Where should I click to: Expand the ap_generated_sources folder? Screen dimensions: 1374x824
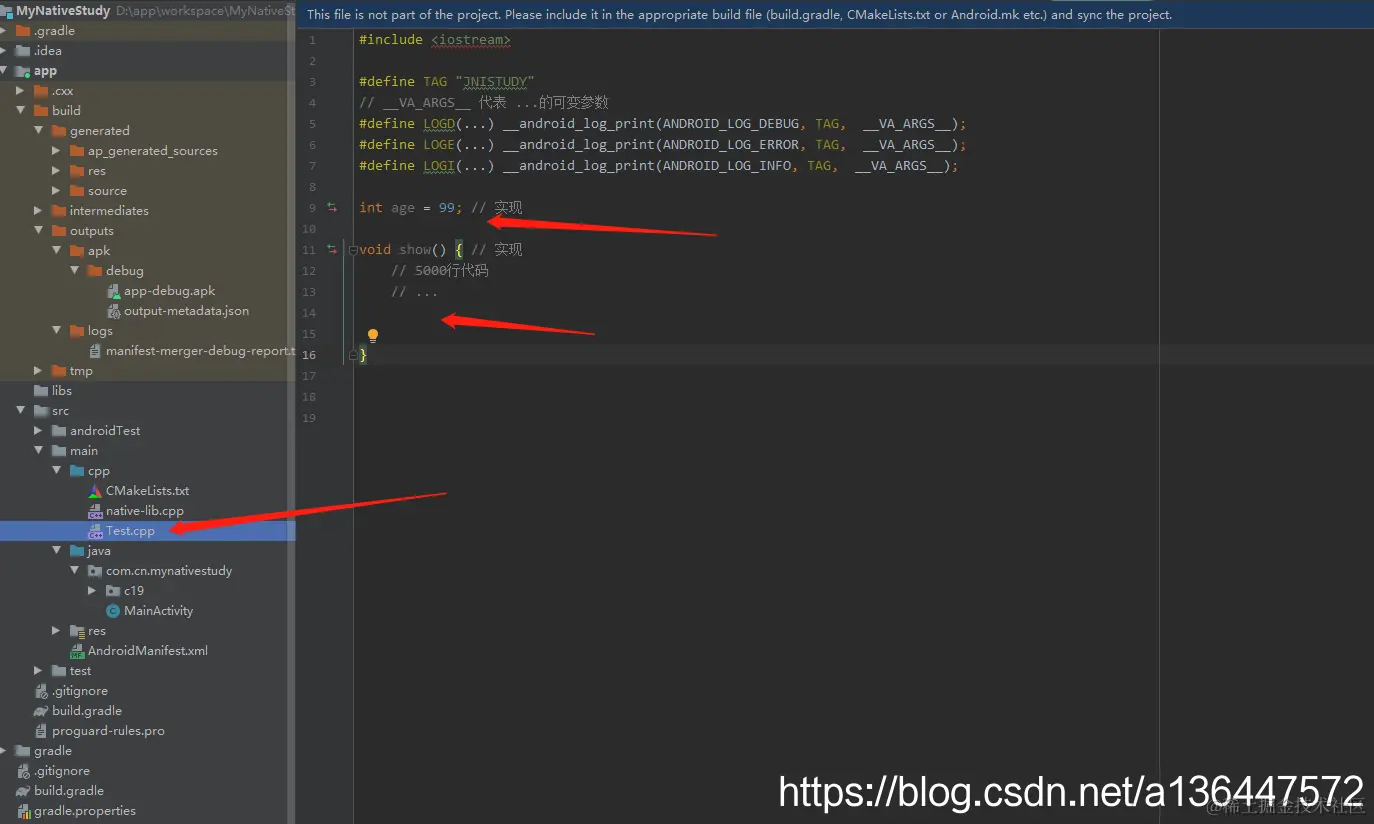click(x=57, y=151)
